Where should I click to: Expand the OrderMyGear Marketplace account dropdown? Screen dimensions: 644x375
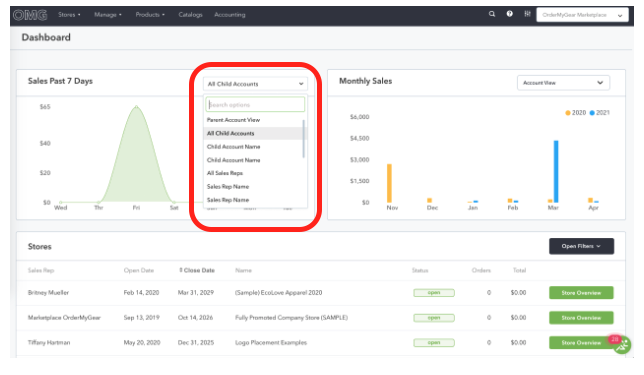(582, 15)
